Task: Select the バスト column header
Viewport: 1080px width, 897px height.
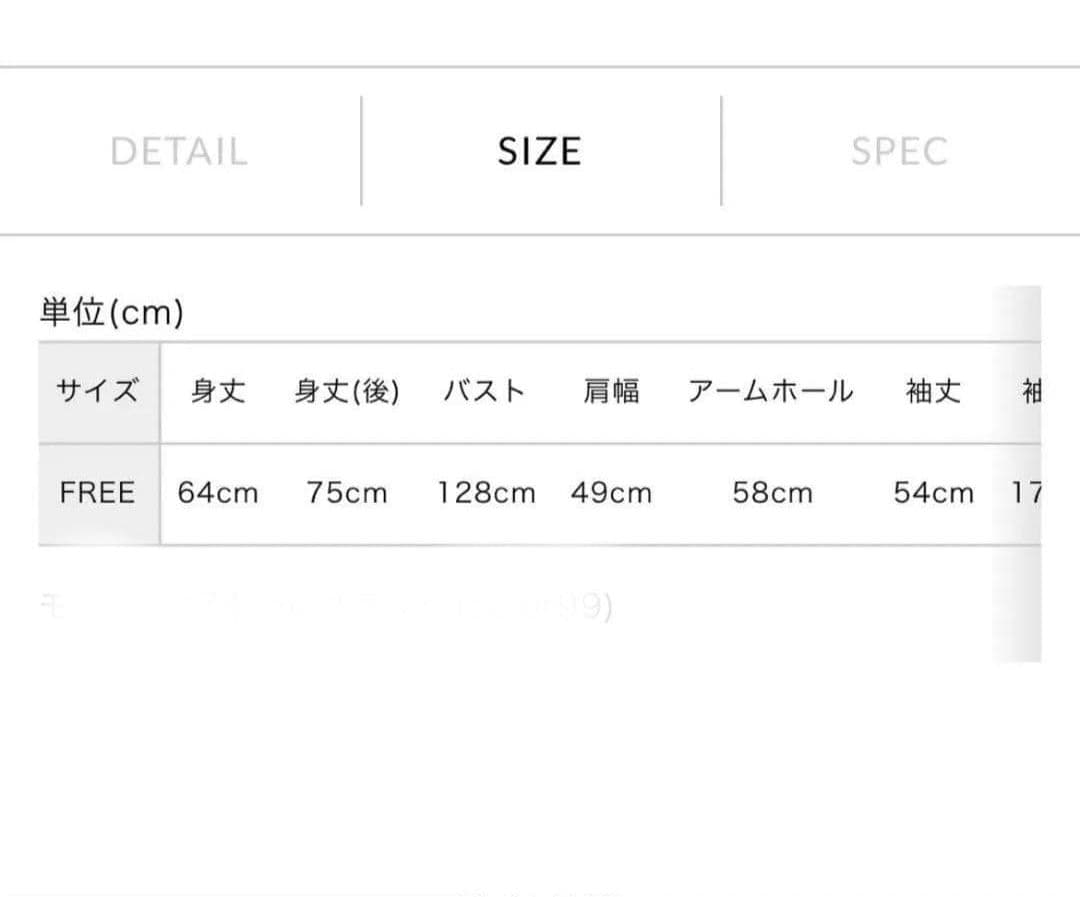Action: pos(485,391)
